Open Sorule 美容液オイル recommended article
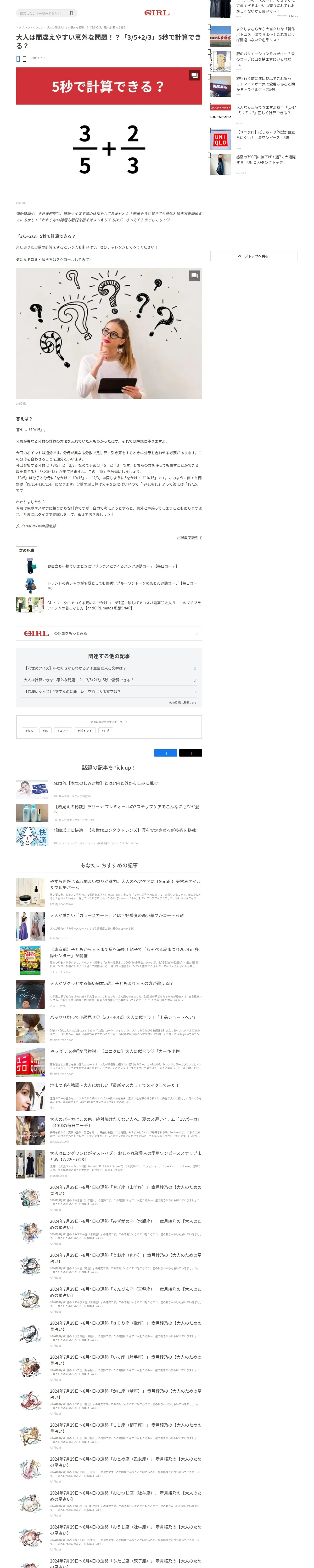The height and width of the screenshot is (1568, 314). pyautogui.click(x=125, y=884)
